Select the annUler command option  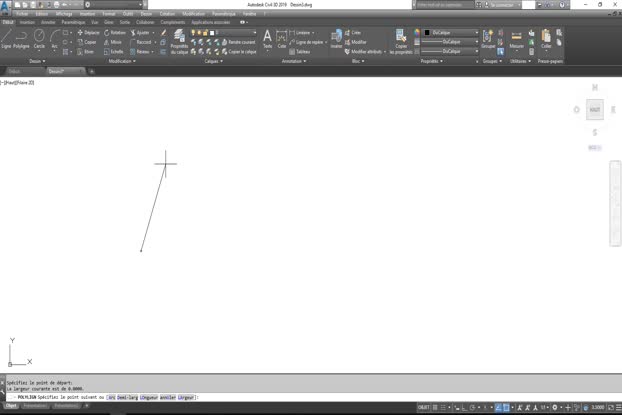point(168,397)
